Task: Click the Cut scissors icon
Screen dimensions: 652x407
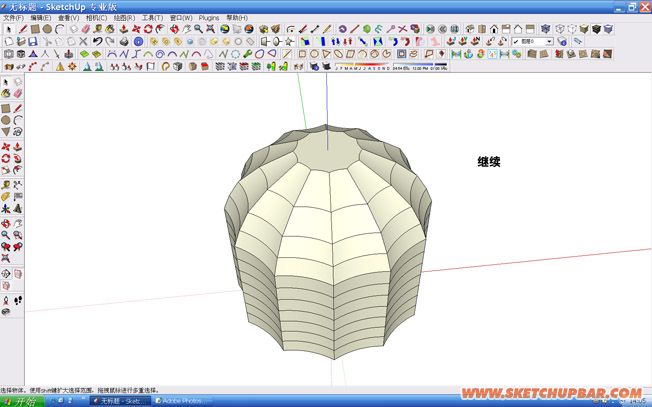Action: [x=47, y=41]
